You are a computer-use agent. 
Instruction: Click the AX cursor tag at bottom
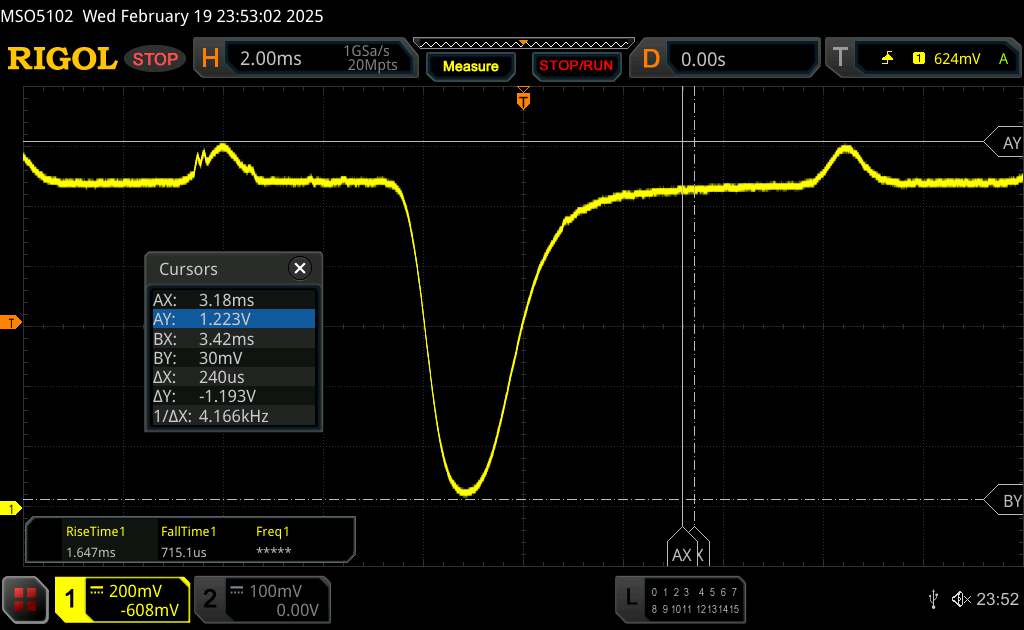(x=682, y=553)
